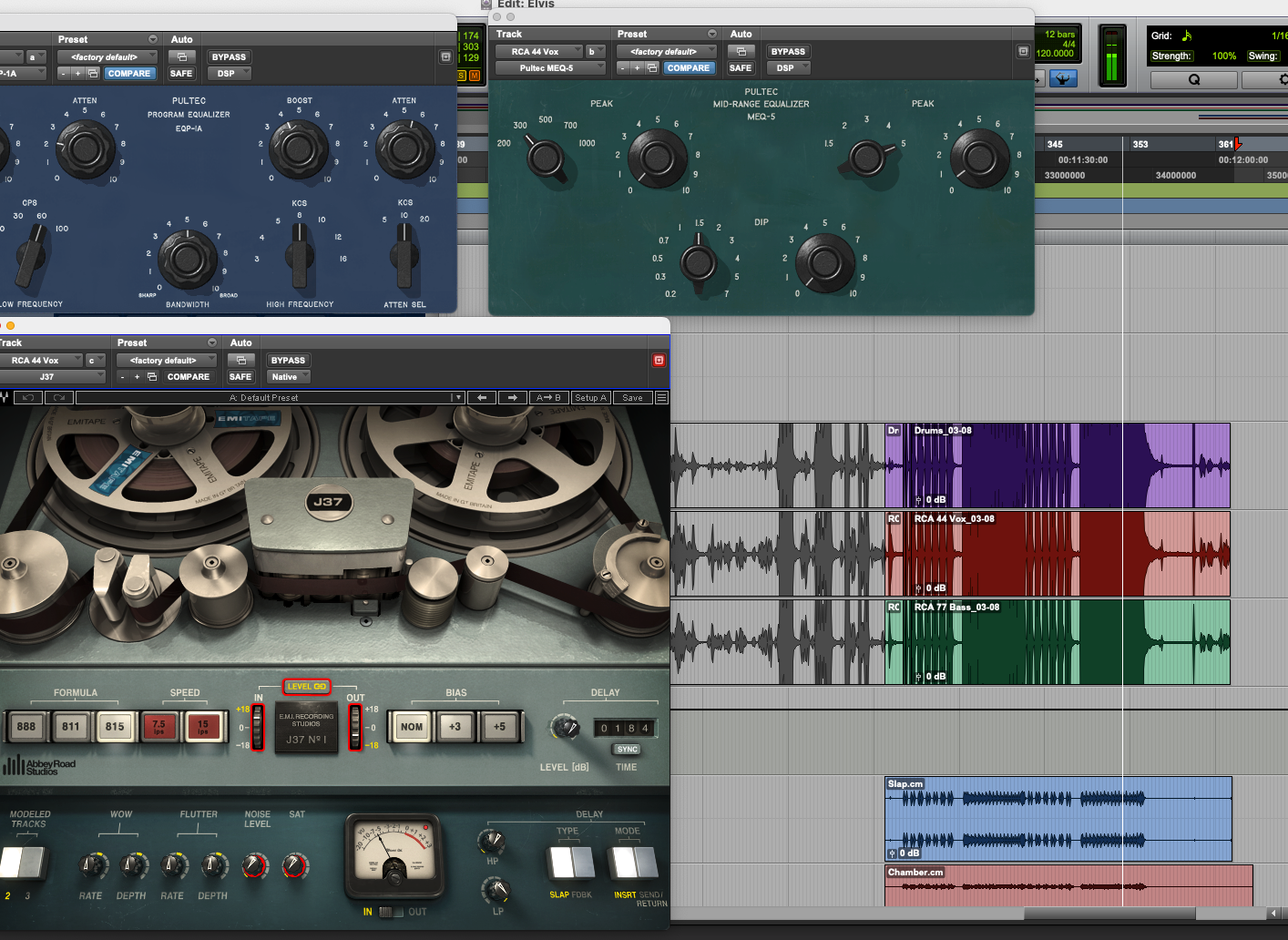Open insert position 'c' dropdown in J37
The height and width of the screenshot is (940, 1288).
[x=96, y=361]
